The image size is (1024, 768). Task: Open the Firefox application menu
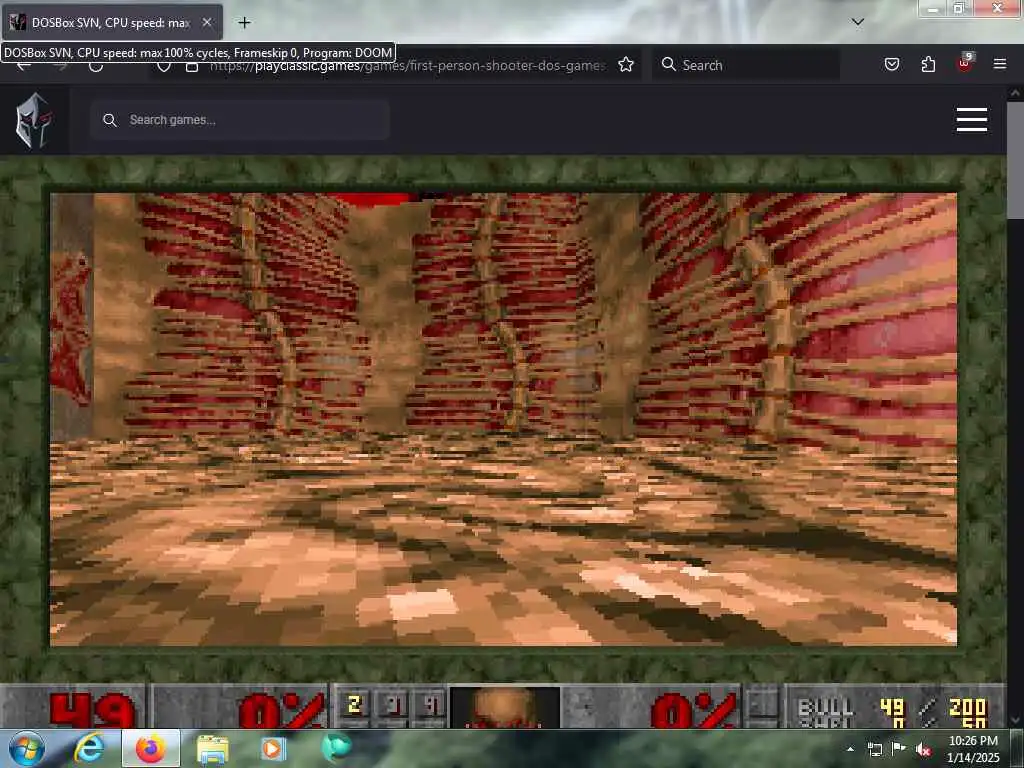point(1000,64)
